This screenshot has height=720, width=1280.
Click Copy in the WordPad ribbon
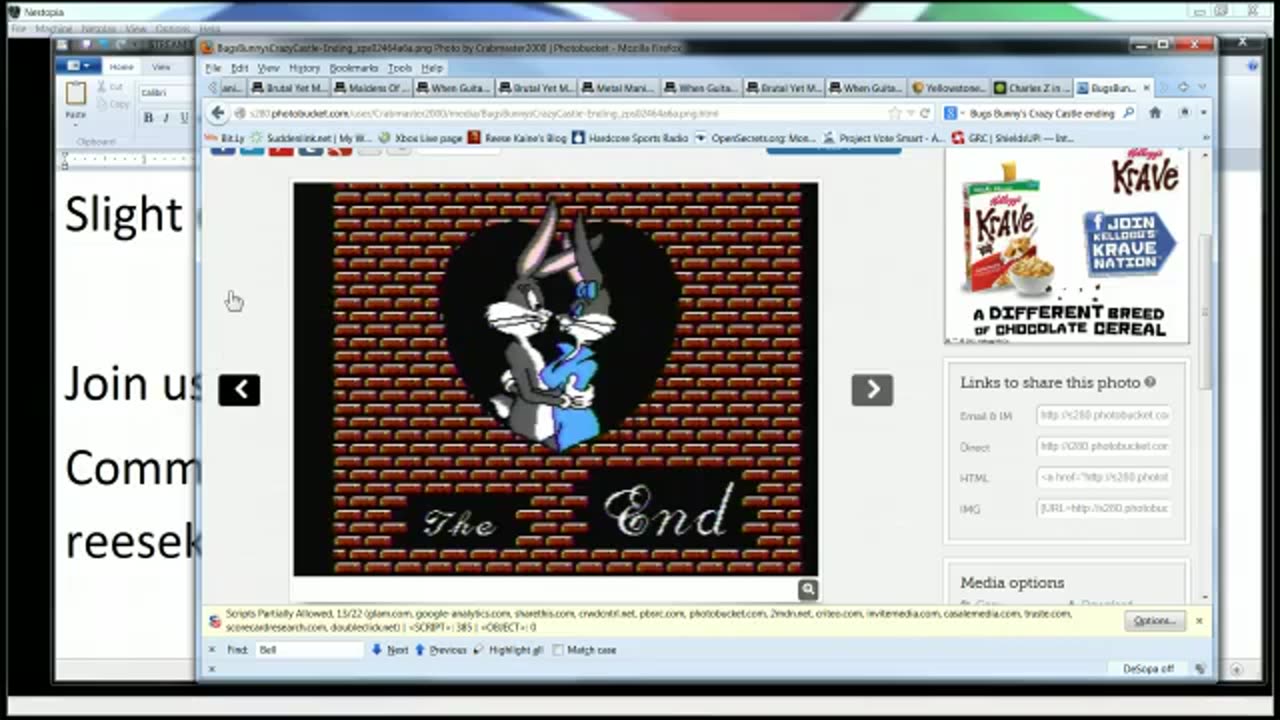click(112, 104)
